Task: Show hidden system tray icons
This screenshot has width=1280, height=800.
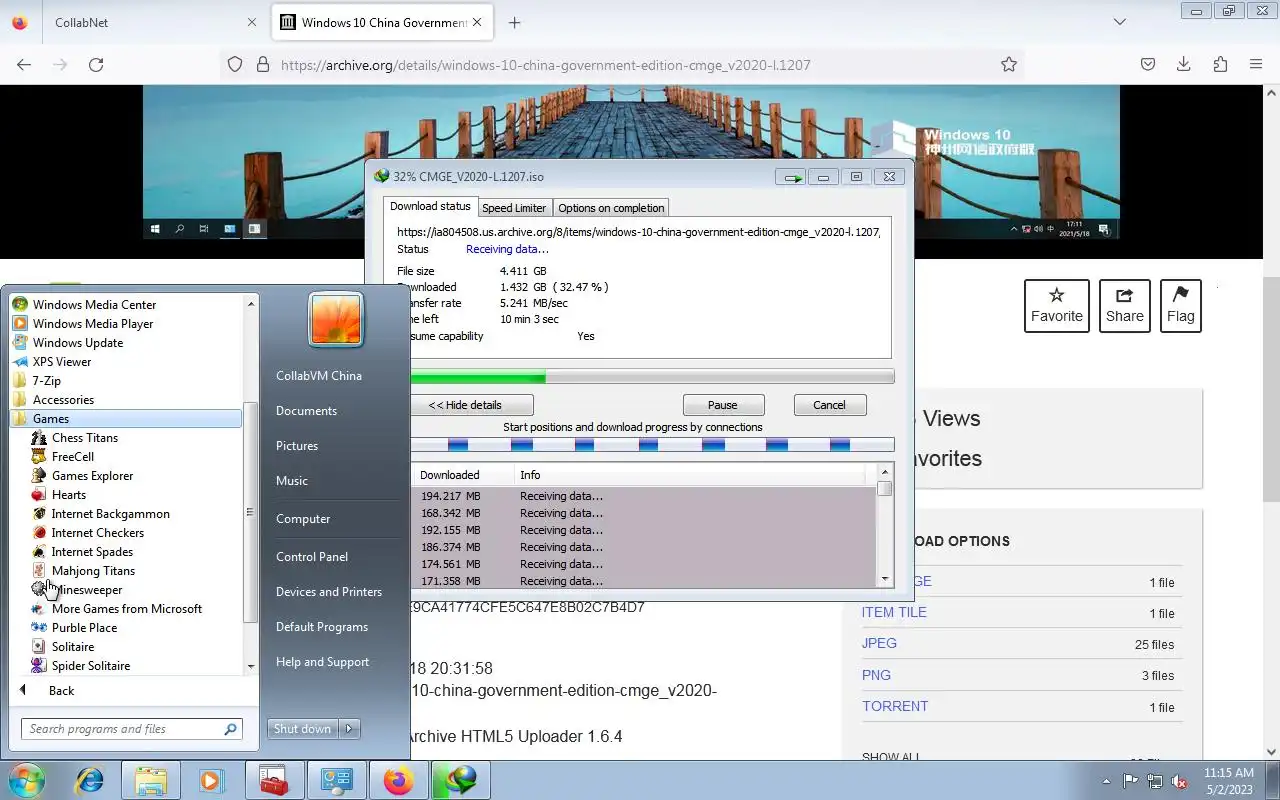Action: pyautogui.click(x=1106, y=781)
